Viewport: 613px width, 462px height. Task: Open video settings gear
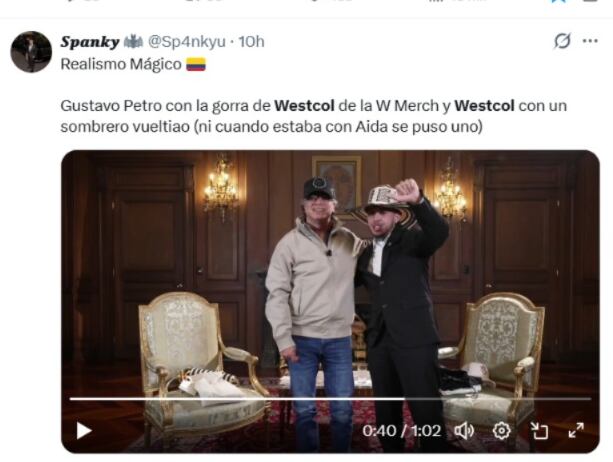(502, 431)
